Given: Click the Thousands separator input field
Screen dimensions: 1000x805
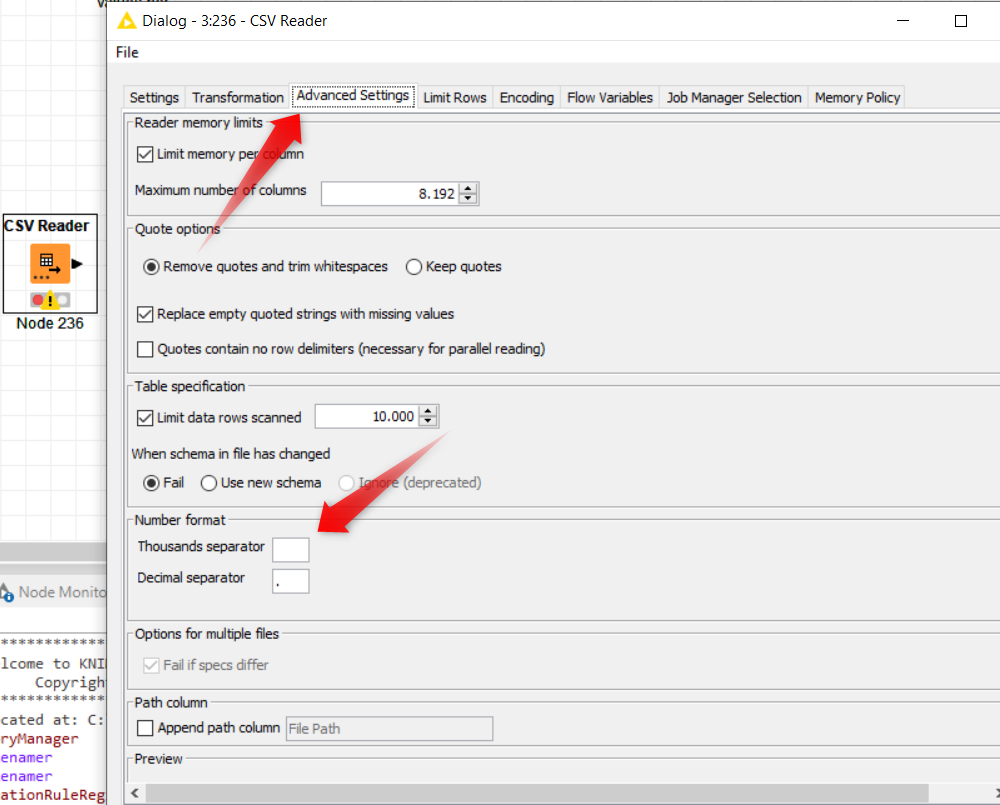Looking at the screenshot, I should 290,548.
